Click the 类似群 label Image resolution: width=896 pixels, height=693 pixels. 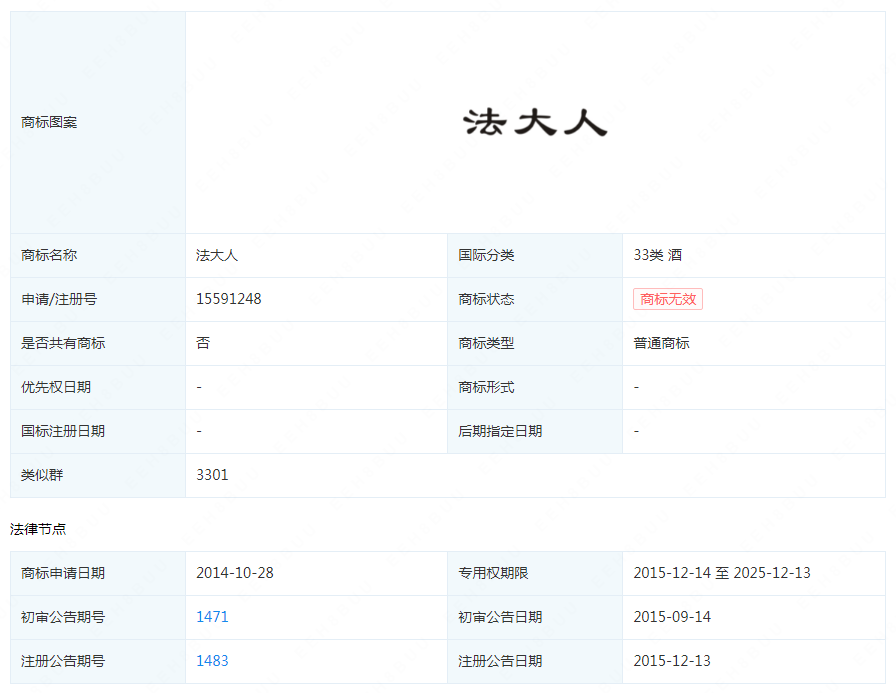point(42,475)
